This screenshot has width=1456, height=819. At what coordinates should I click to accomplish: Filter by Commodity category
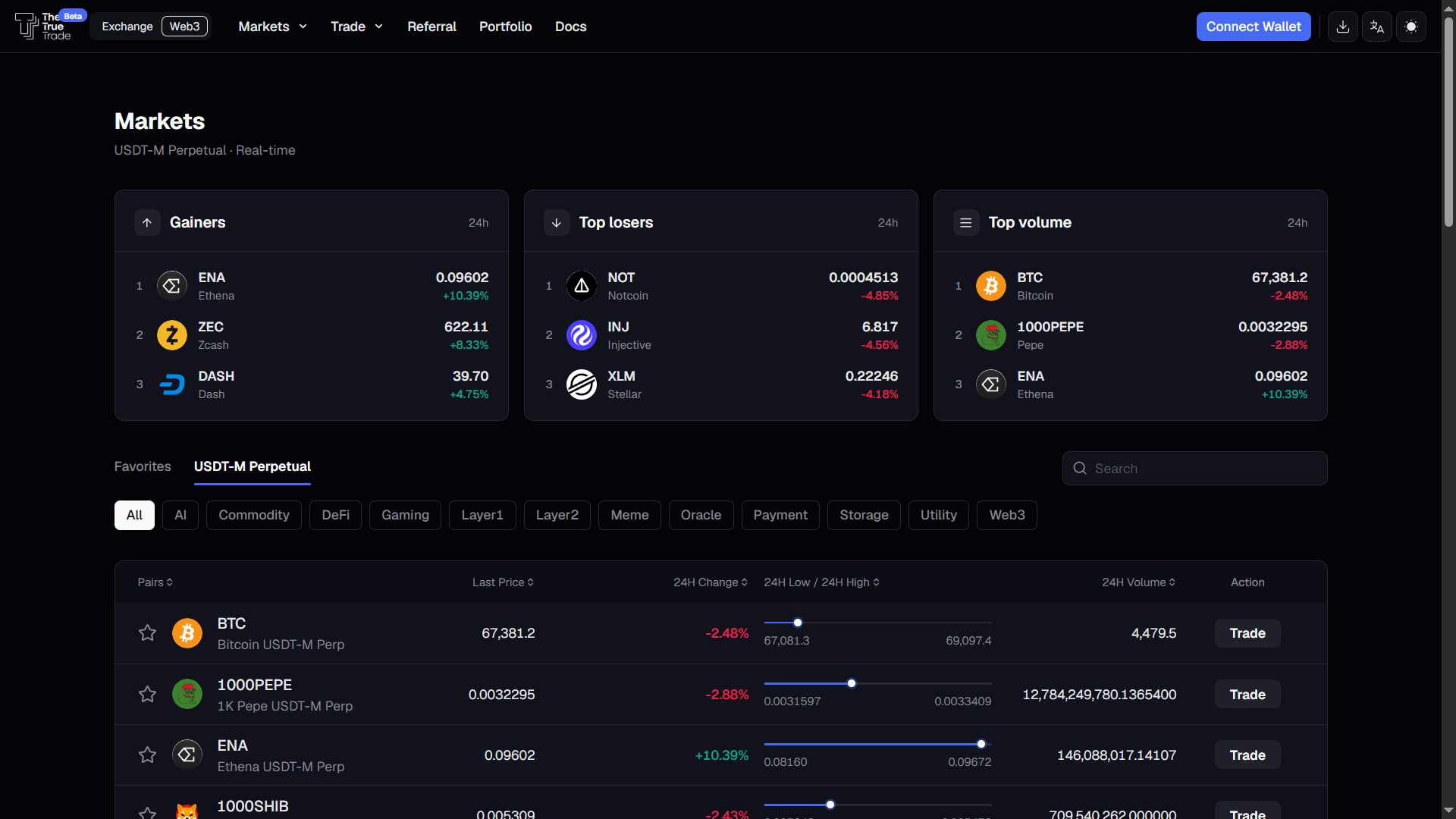tap(254, 515)
